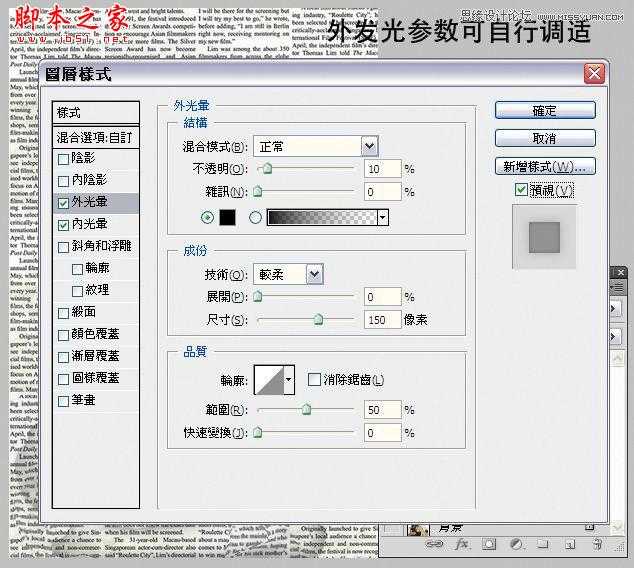
Task: Click the black-to-transparent gradient bar
Action: [x=322, y=217]
